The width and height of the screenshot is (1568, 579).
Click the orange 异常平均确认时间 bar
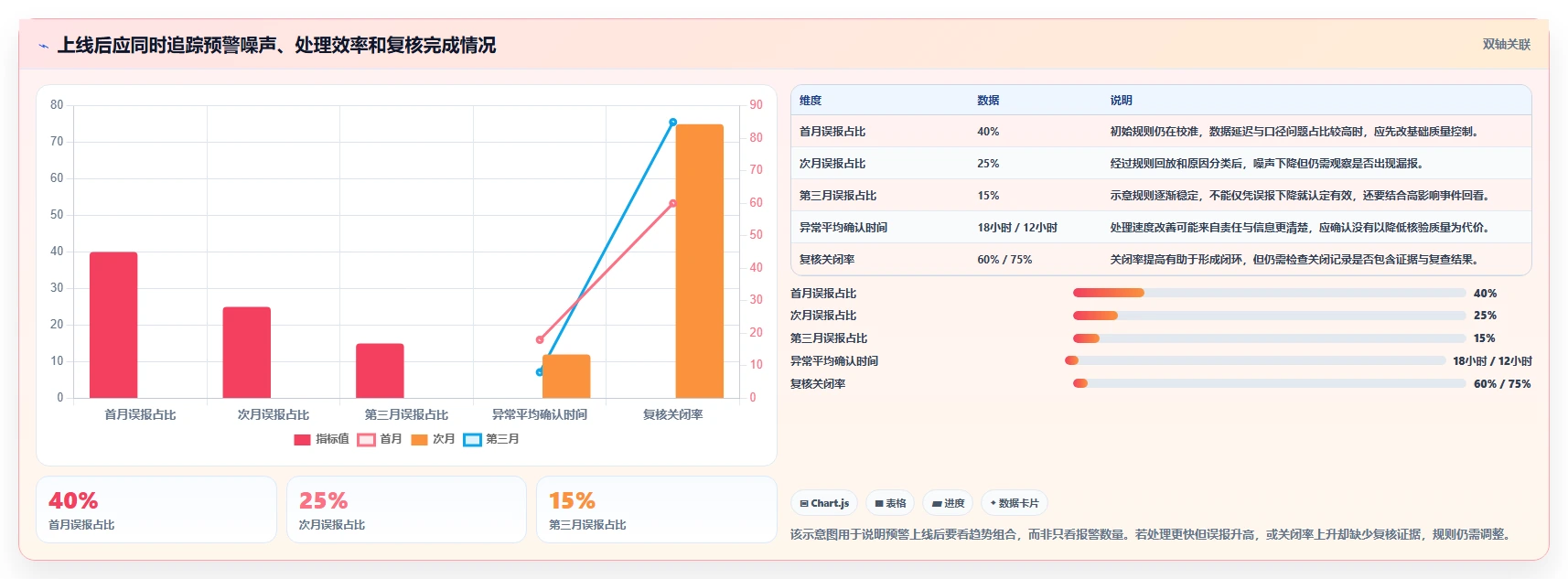tap(566, 376)
